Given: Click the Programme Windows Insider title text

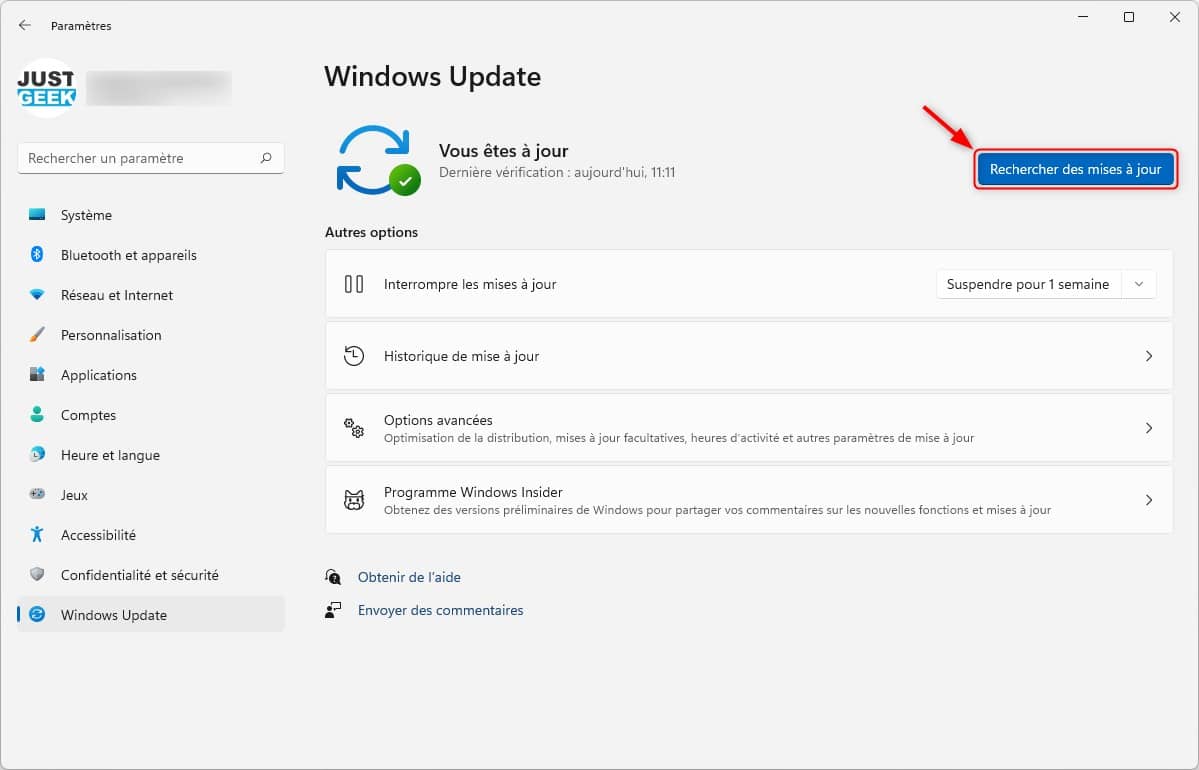Looking at the screenshot, I should click(473, 492).
